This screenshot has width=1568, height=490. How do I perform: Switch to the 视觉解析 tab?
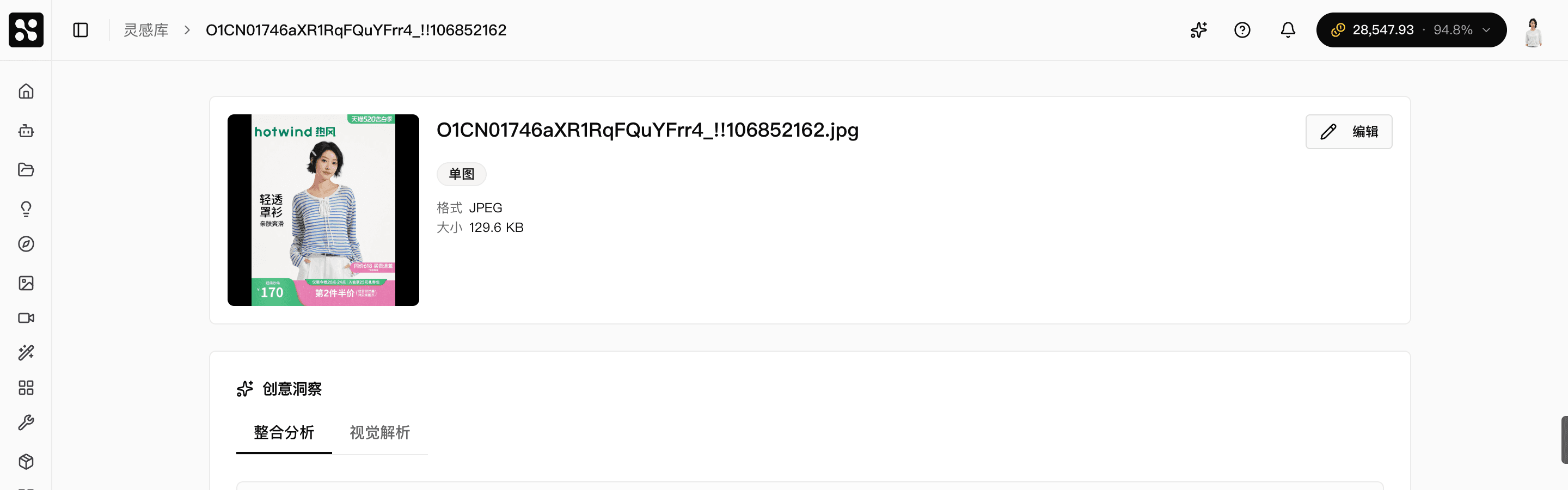[380, 432]
